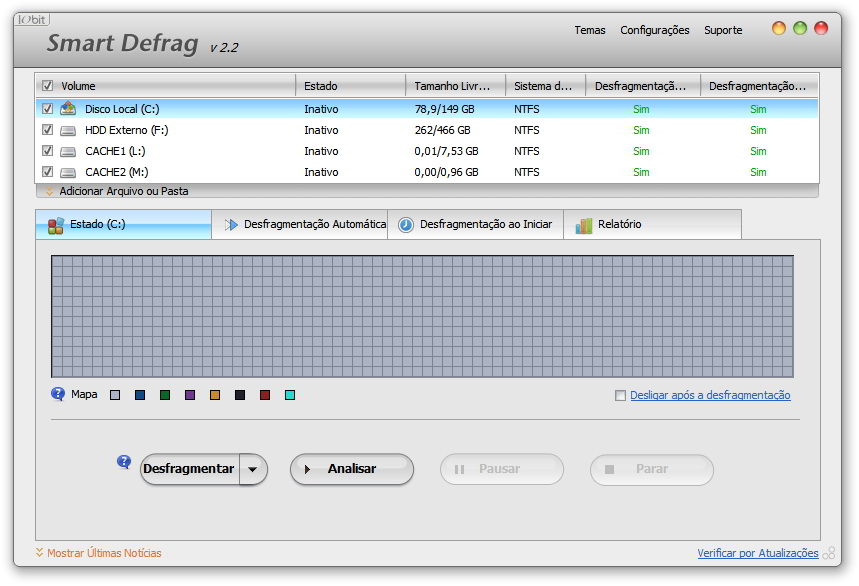Open the Configurações menu
This screenshot has width=859, height=586.
pos(655,30)
